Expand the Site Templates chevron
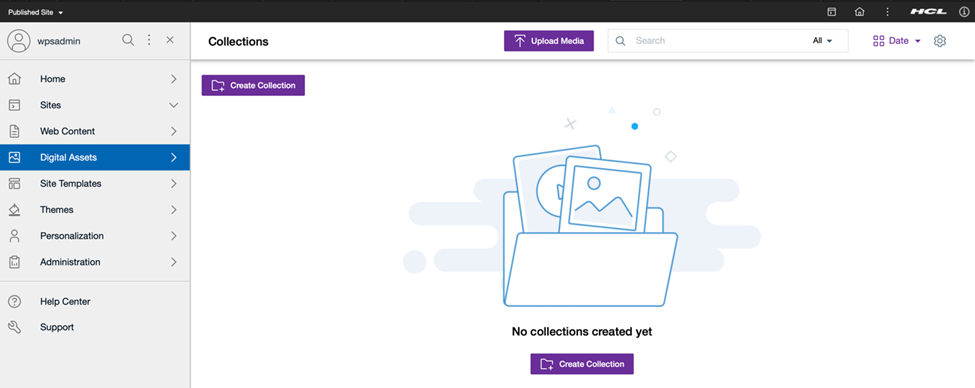This screenshot has height=388, width=975. point(173,183)
